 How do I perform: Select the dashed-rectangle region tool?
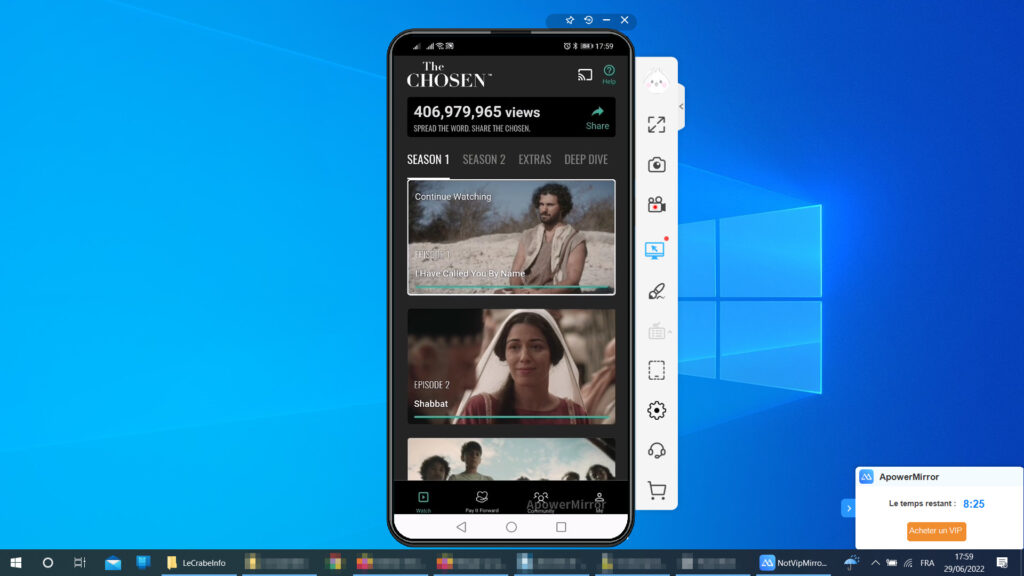click(656, 370)
